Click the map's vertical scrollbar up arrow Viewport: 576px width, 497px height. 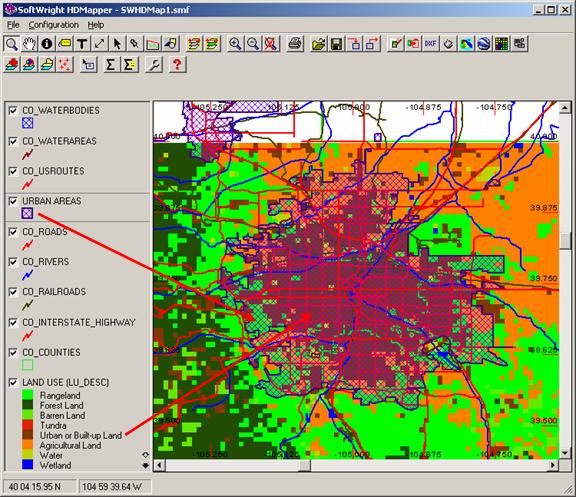[565, 108]
